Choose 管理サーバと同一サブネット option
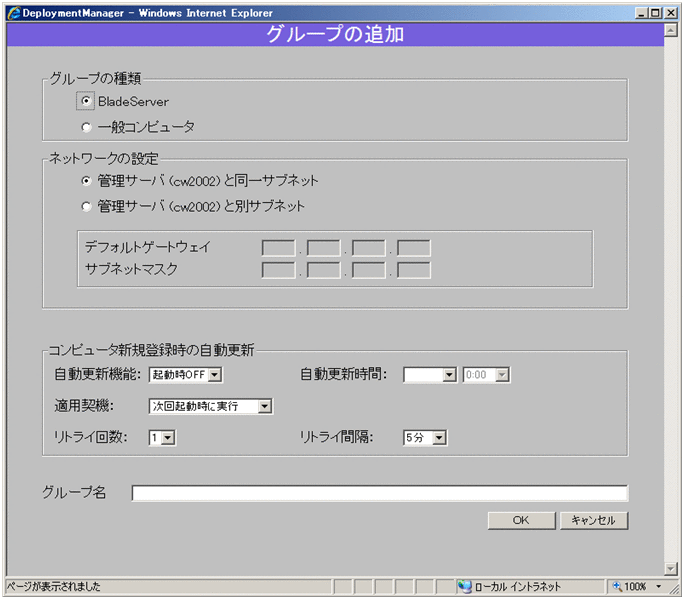685x600 pixels. point(86,180)
